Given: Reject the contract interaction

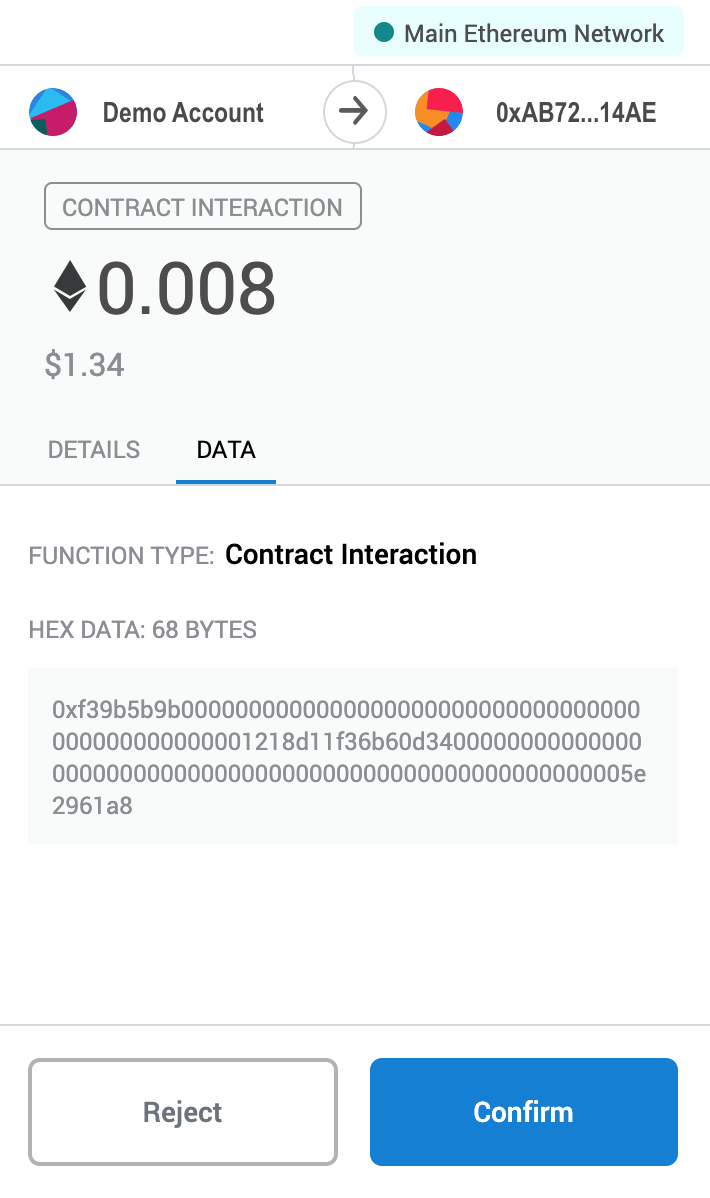Looking at the screenshot, I should pyautogui.click(x=182, y=1111).
